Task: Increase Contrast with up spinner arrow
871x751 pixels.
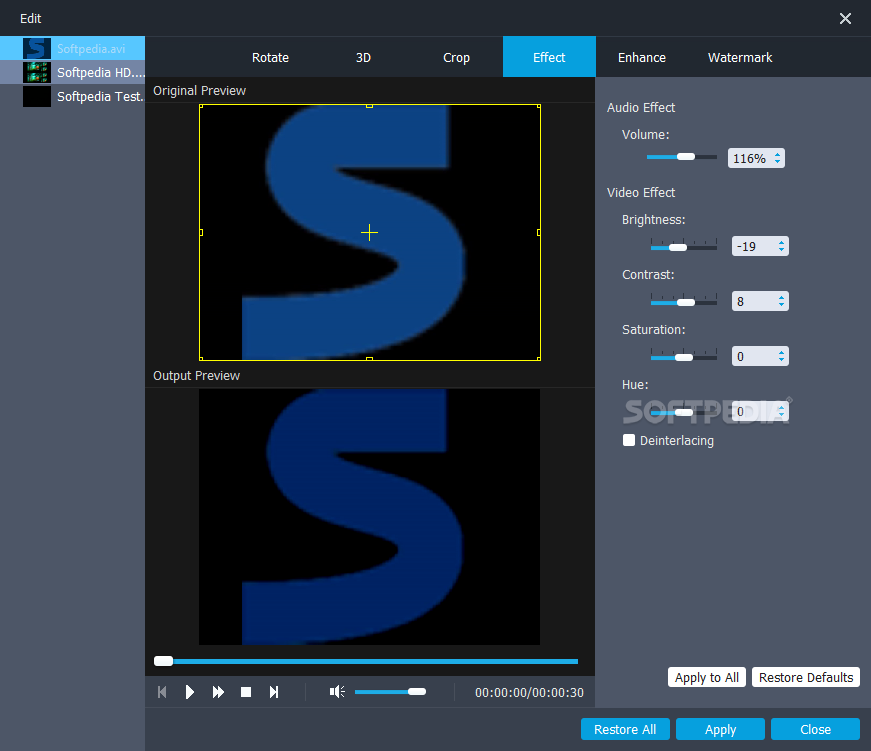Action: coord(781,298)
